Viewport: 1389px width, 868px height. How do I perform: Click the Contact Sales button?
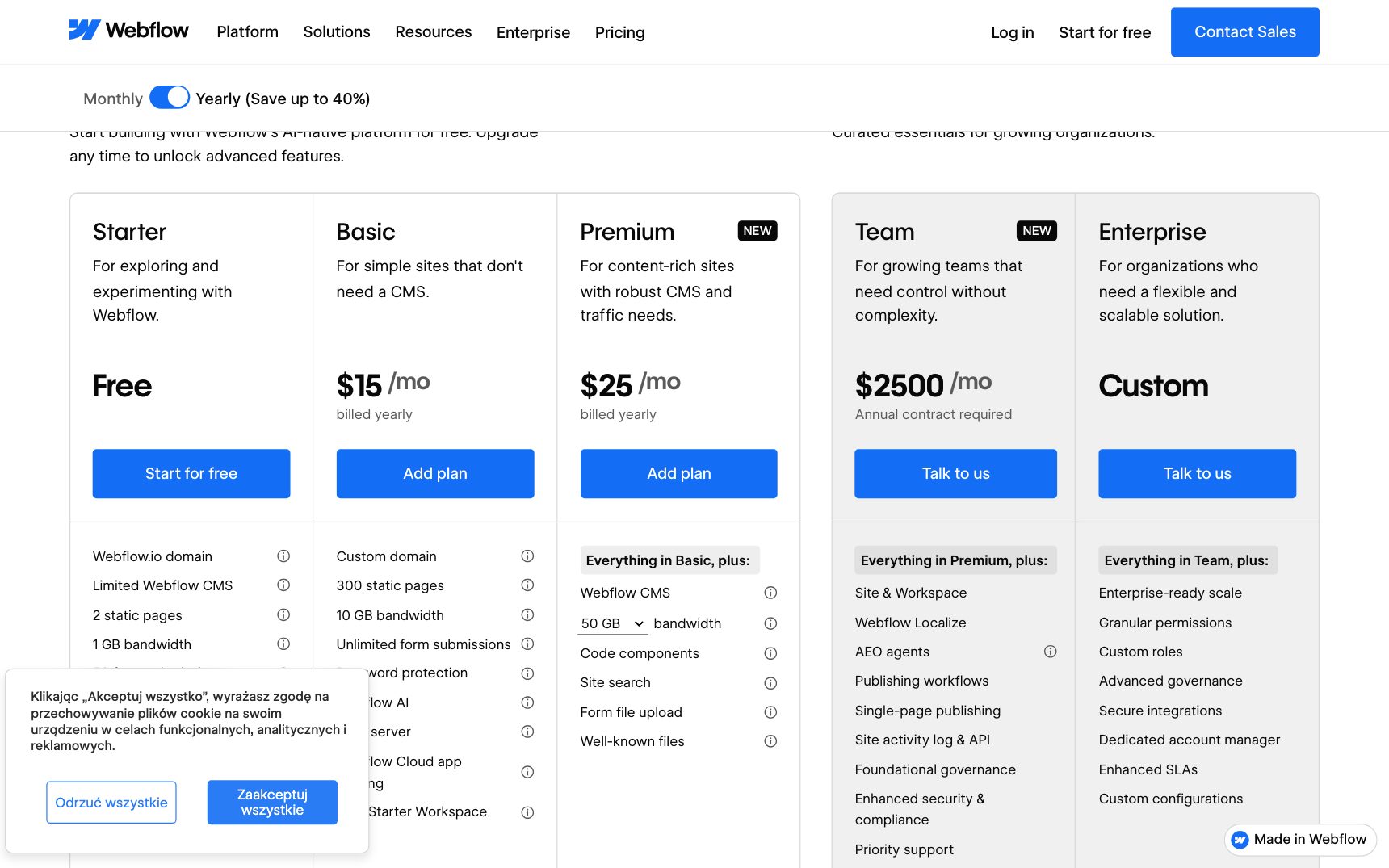[x=1245, y=32]
